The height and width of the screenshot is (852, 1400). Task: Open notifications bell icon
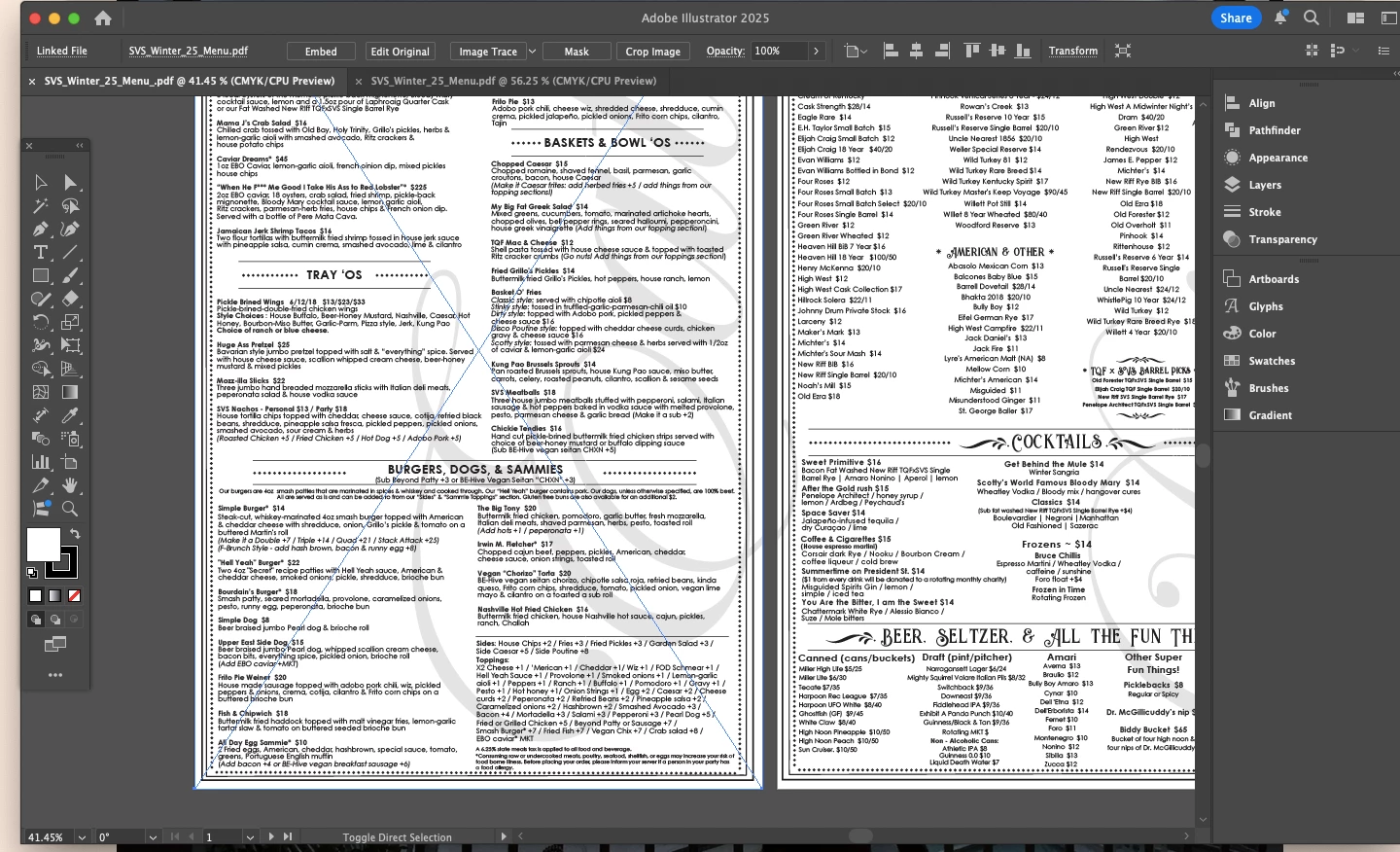pyautogui.click(x=1281, y=18)
